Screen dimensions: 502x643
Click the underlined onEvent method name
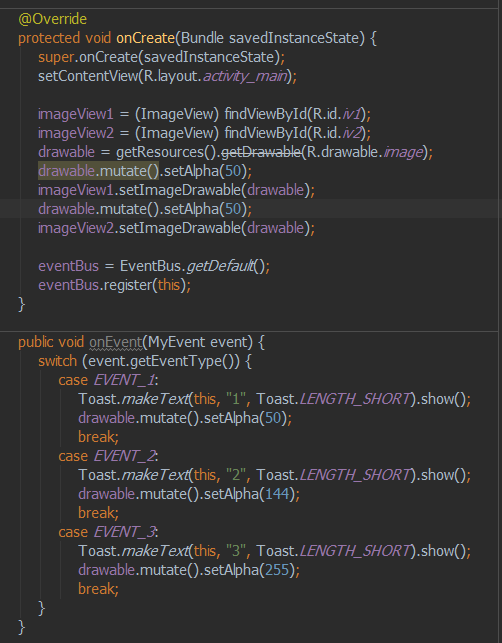click(x=116, y=342)
